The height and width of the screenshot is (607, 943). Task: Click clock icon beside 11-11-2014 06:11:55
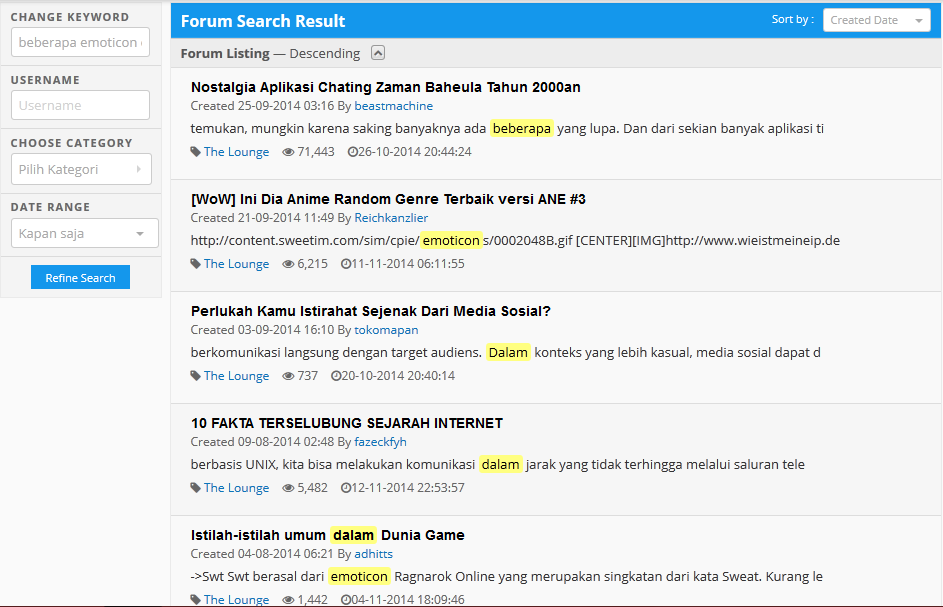coord(346,263)
